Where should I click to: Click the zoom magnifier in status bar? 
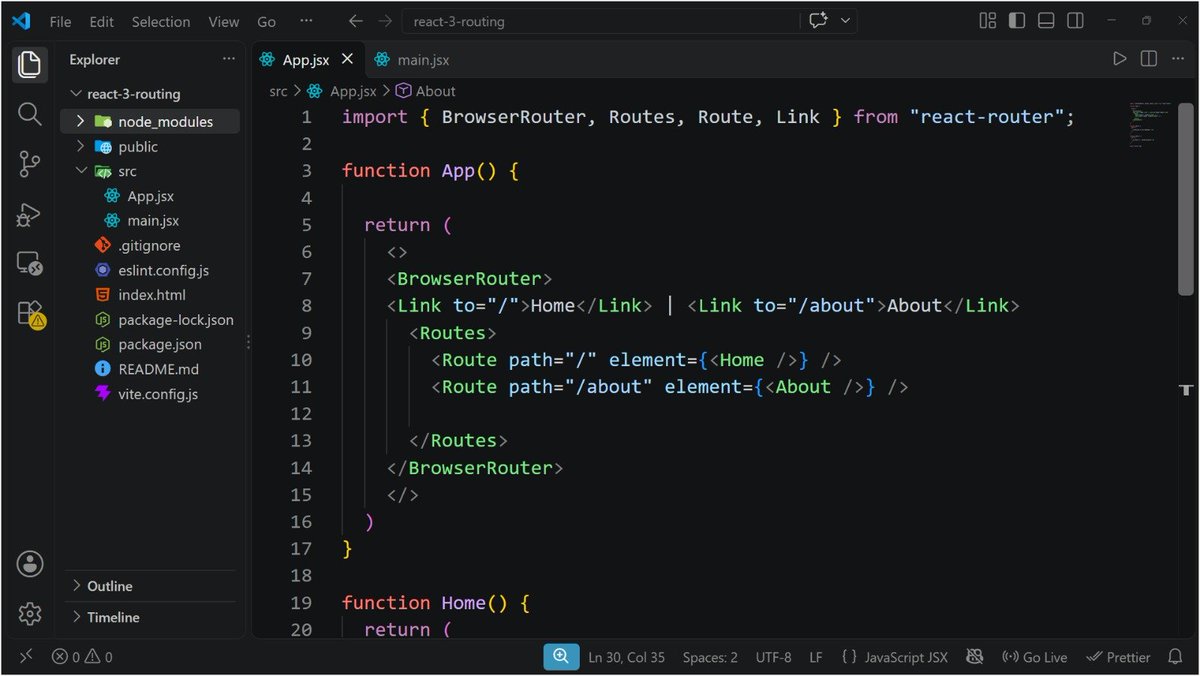coord(561,657)
